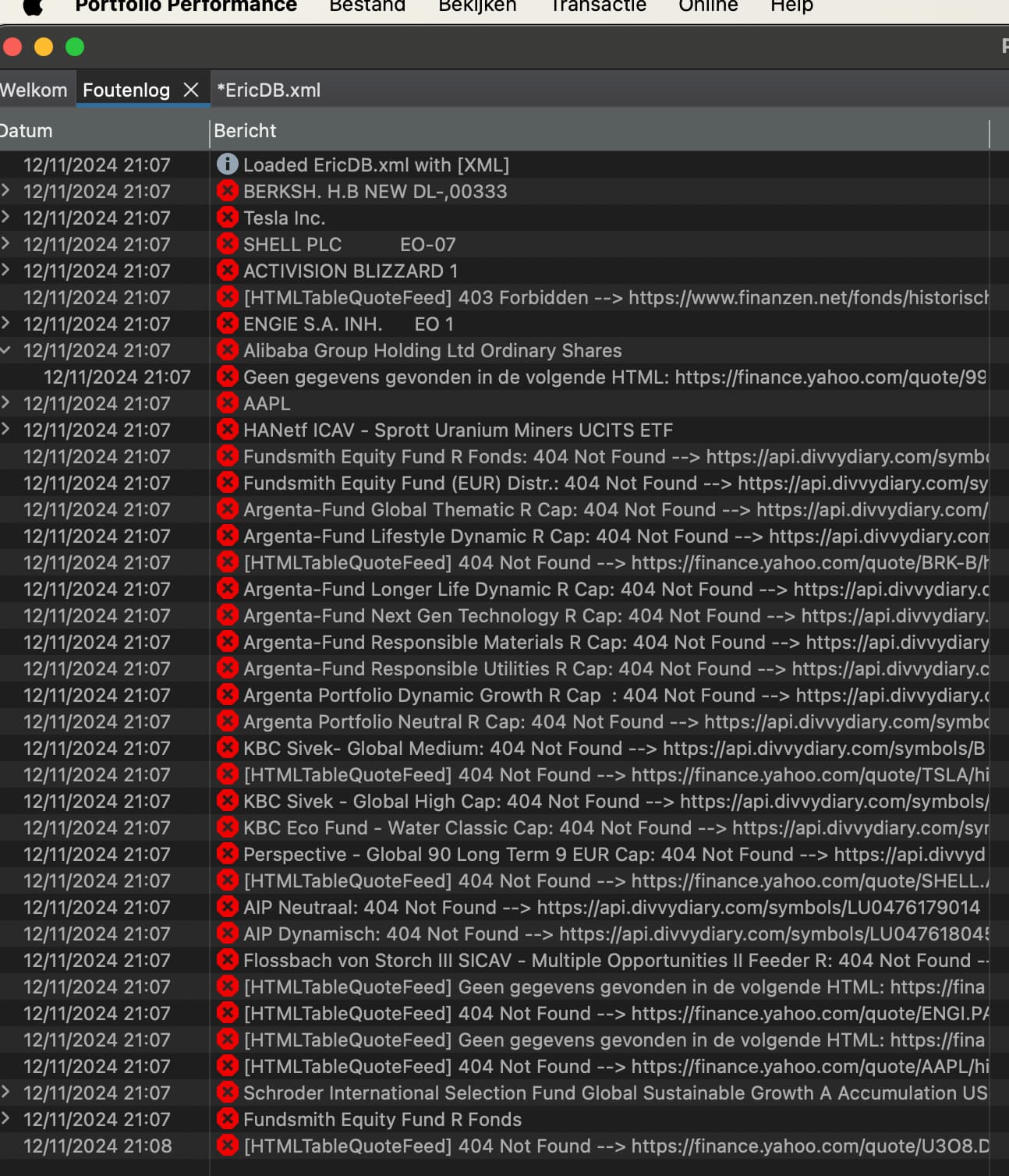Click error icon beside KBC Sivek- Global Medium
The height and width of the screenshot is (1176, 1009).
pos(227,747)
